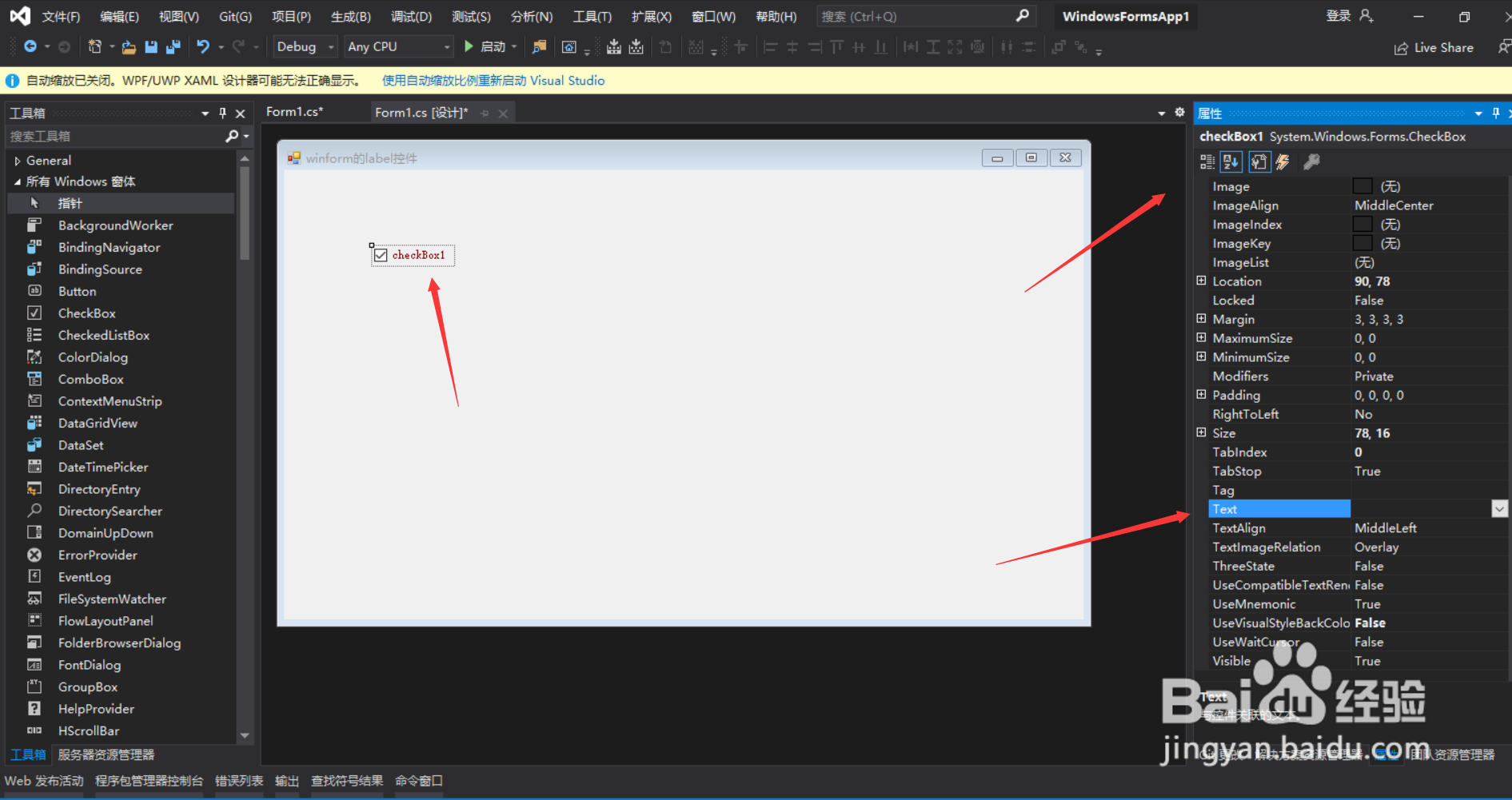1512x800 pixels.
Task: Open the 调试(D) menu
Action: pyautogui.click(x=411, y=17)
